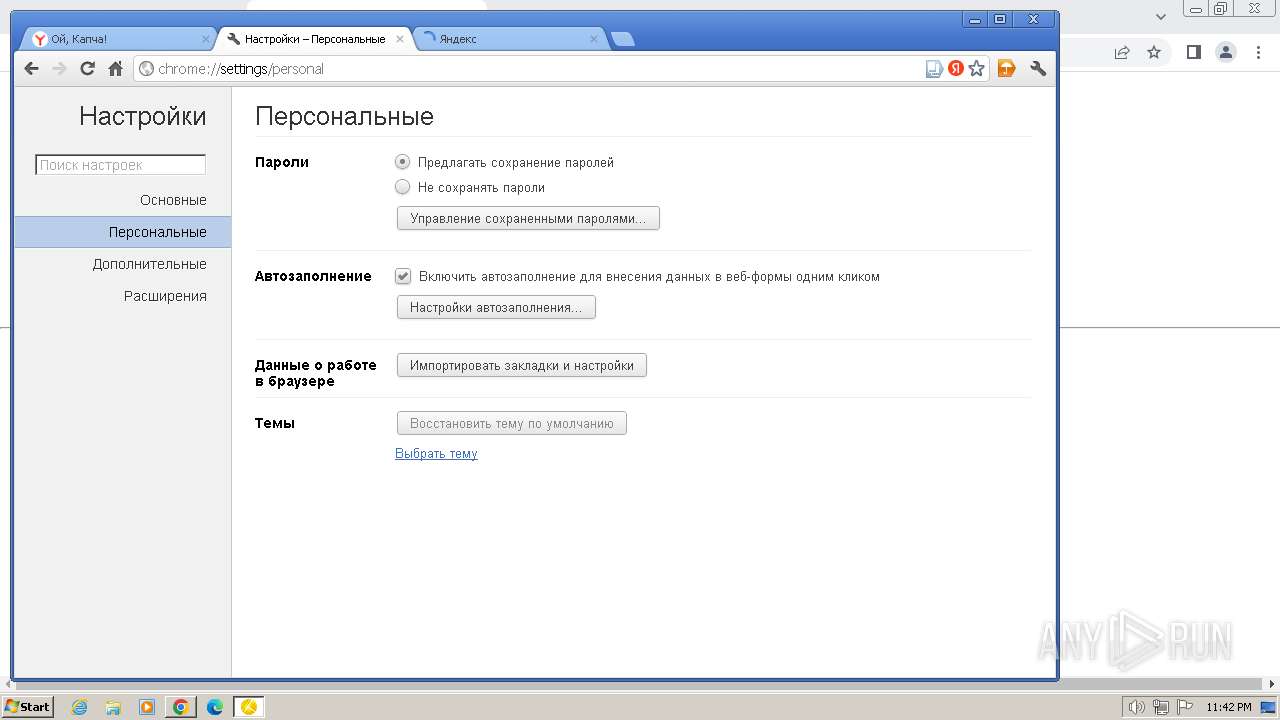Click the globe icon in address bar
Viewport: 1280px width, 720px height.
[146, 69]
